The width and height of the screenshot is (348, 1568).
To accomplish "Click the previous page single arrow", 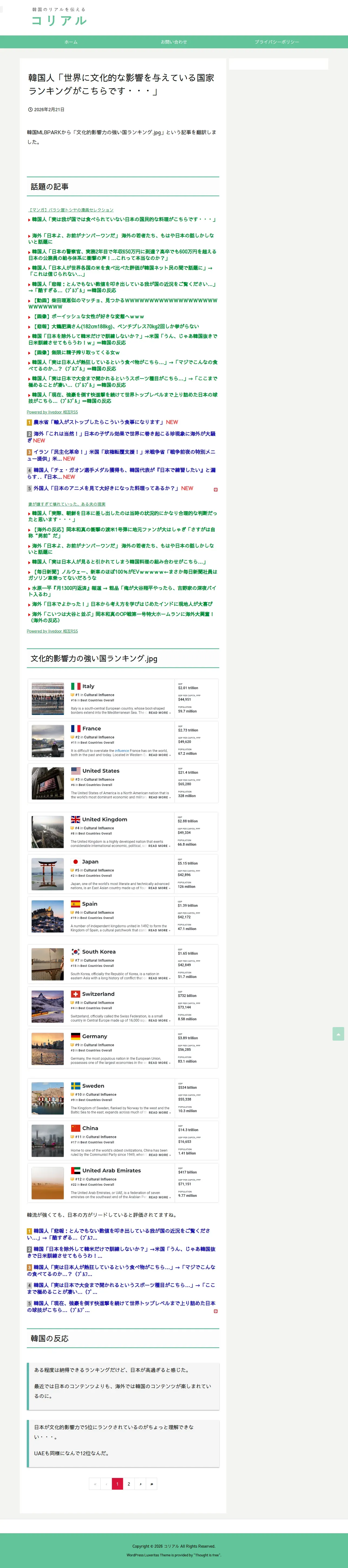I will tap(106, 1483).
